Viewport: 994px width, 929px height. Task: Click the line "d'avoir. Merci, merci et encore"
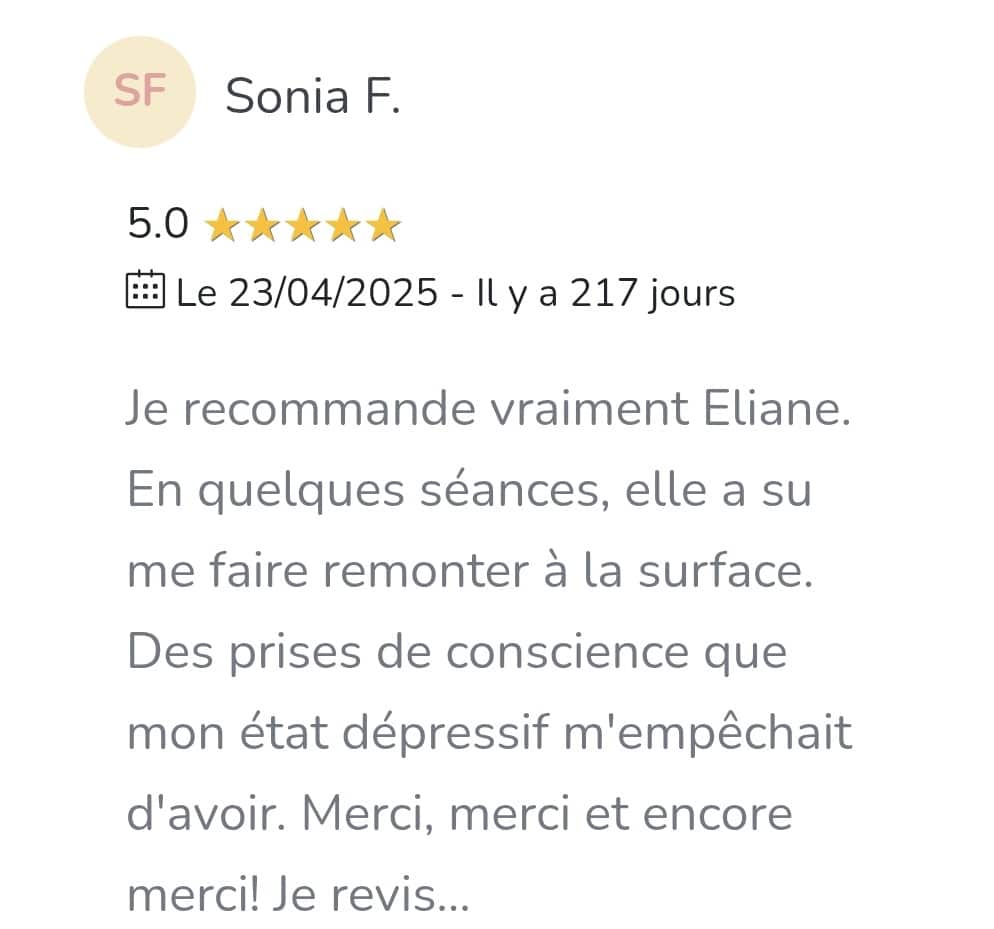pyautogui.click(x=459, y=815)
